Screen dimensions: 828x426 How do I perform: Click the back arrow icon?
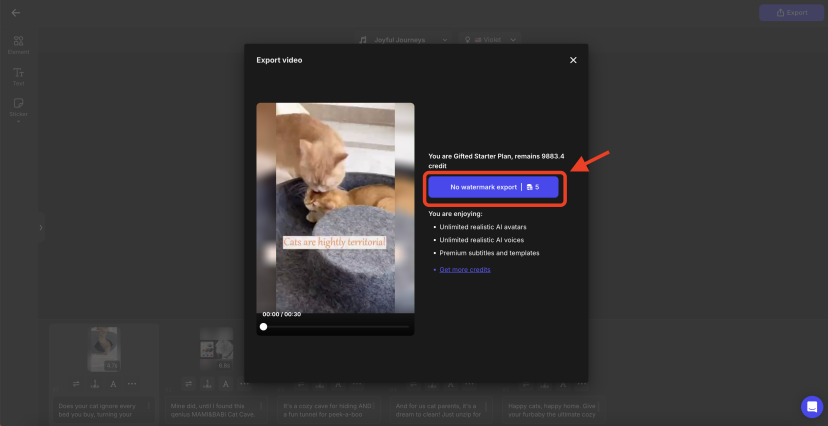coord(16,13)
